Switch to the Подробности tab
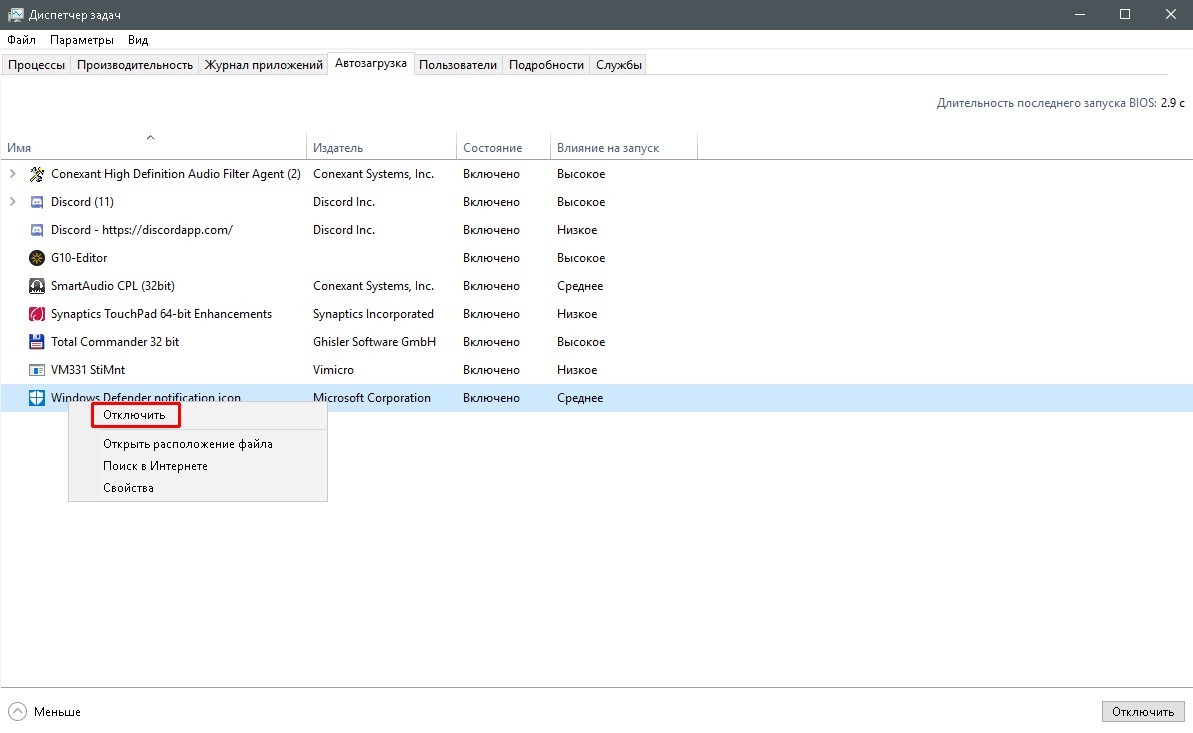This screenshot has height=733, width=1193. [546, 65]
